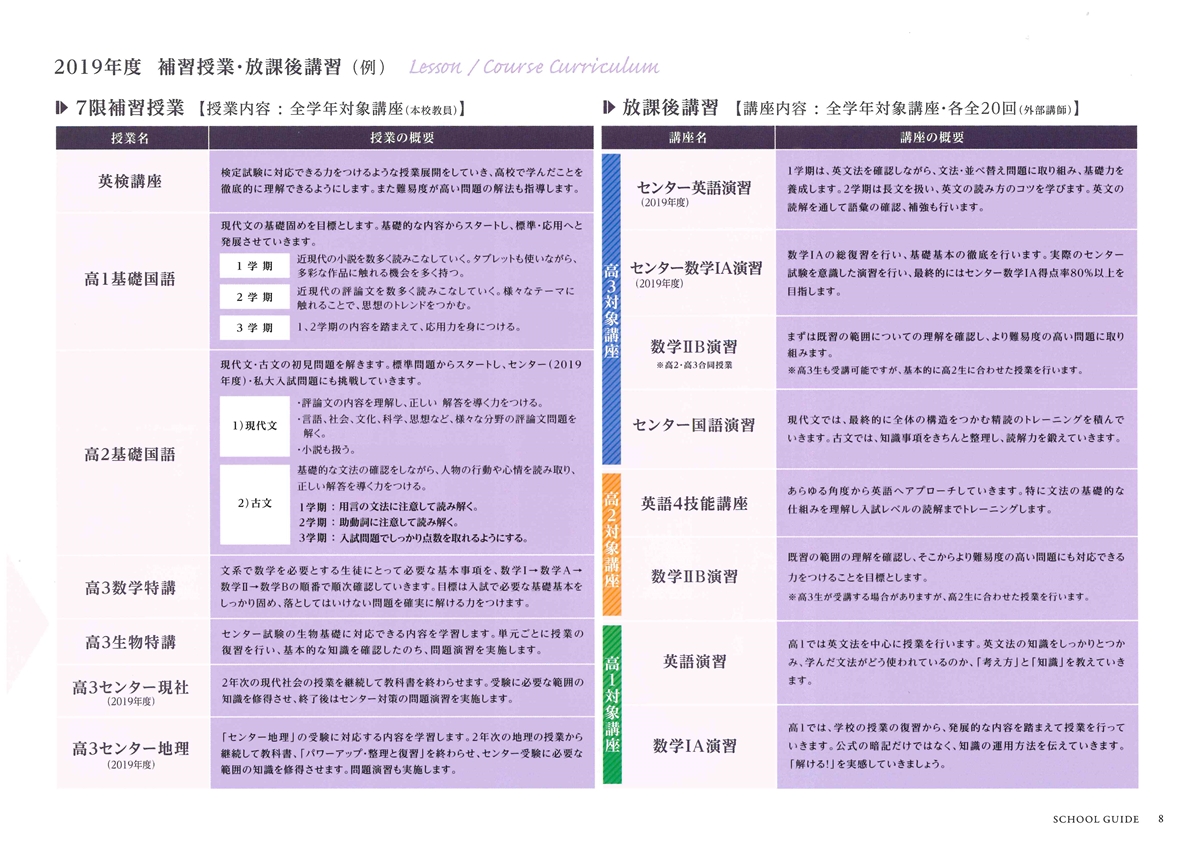Click the "SCHOOL GUIDE" footer text
The height and width of the screenshot is (848, 1200).
tap(1096, 818)
